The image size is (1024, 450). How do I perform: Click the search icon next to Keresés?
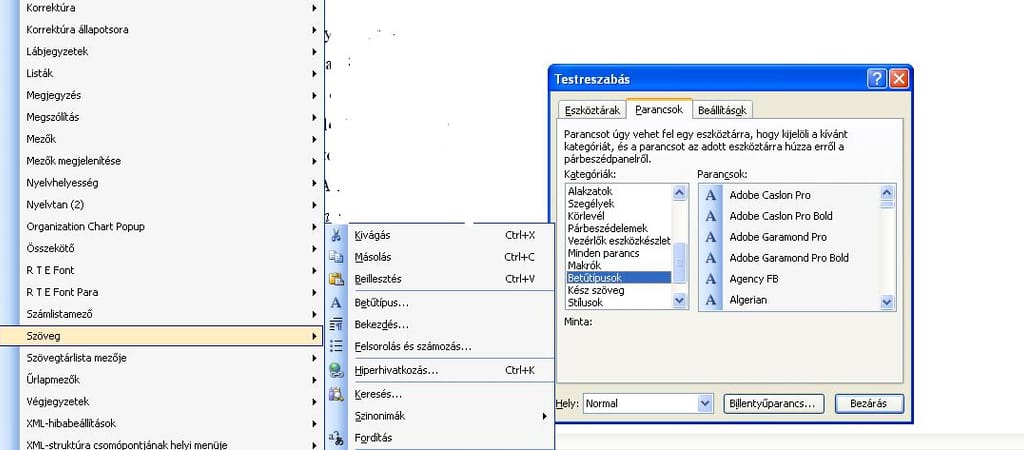coord(337,394)
